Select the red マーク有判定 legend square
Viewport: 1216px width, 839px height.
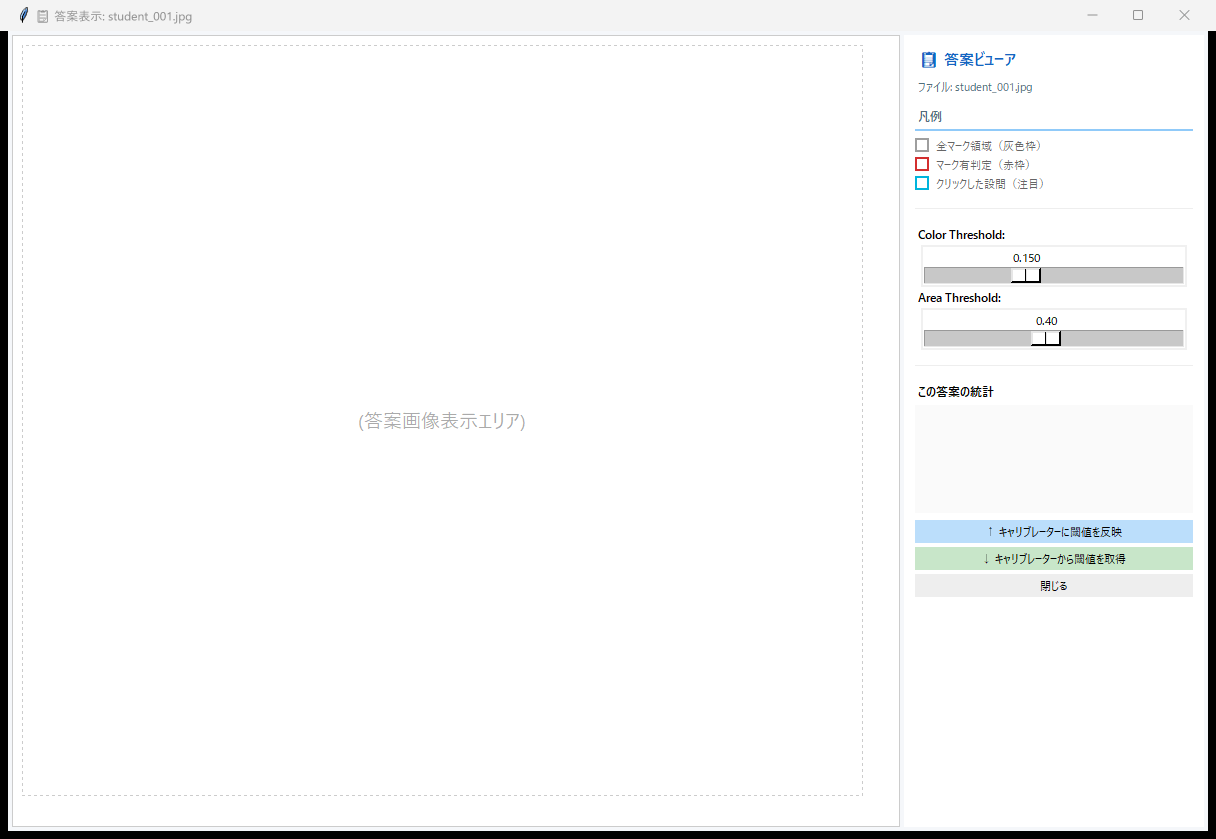[921, 164]
